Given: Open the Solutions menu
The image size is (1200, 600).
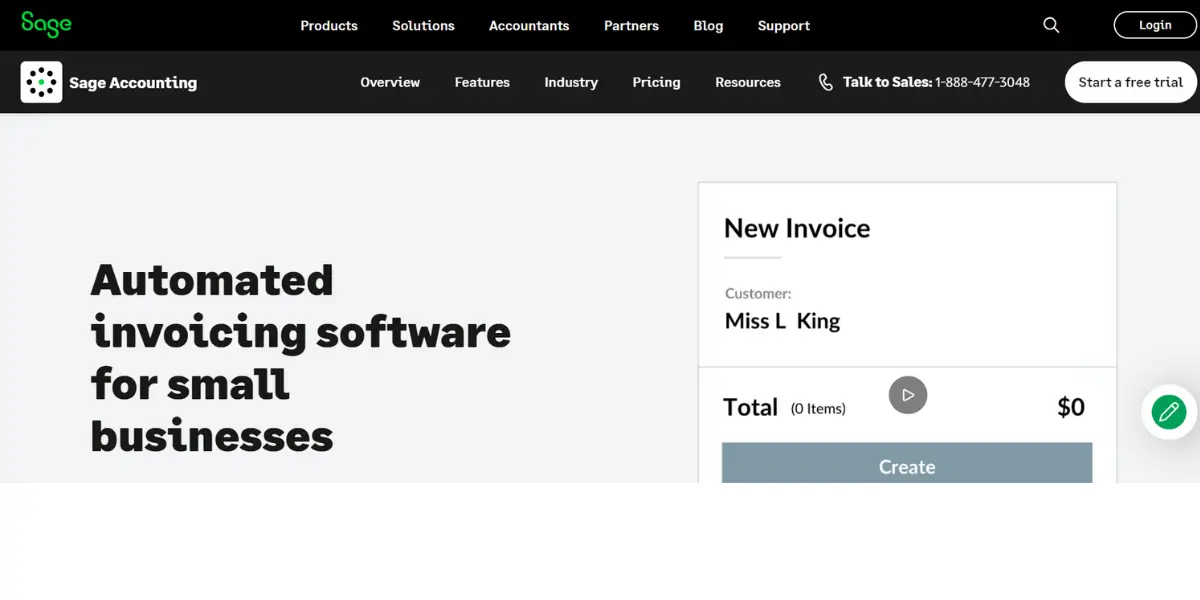Looking at the screenshot, I should 423,26.
